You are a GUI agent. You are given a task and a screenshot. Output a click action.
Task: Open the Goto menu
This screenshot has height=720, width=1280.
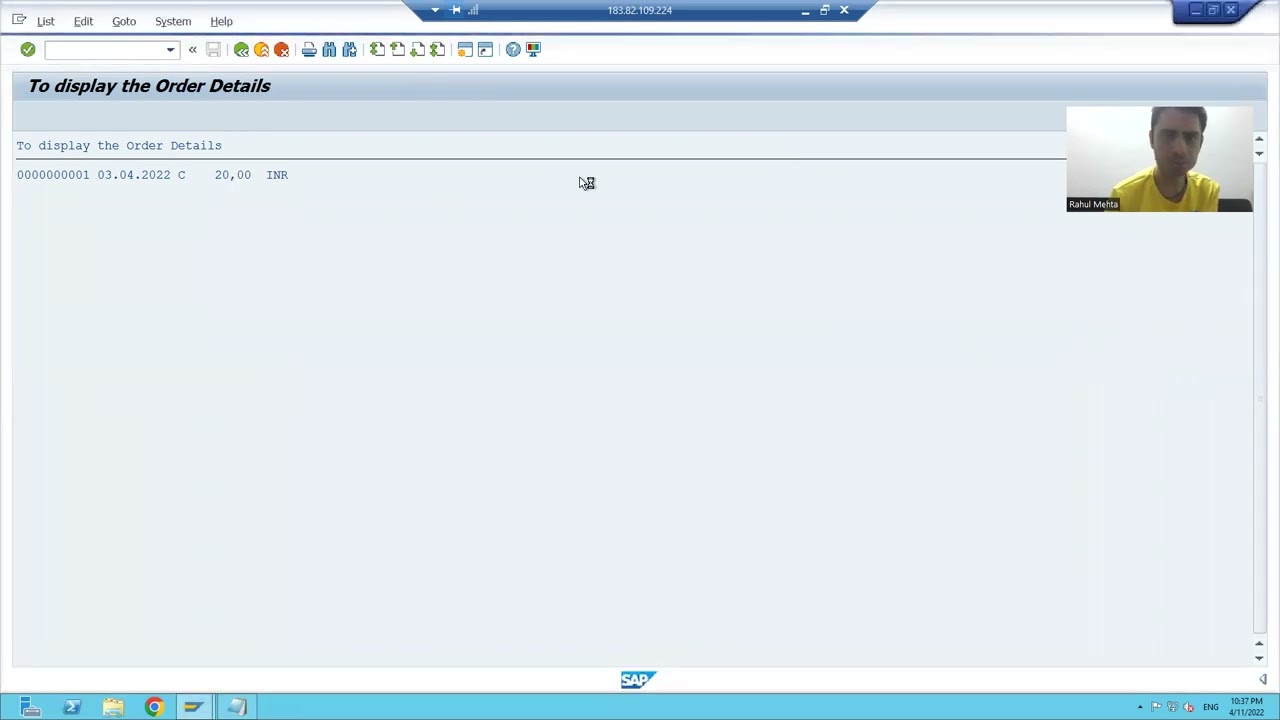click(124, 21)
